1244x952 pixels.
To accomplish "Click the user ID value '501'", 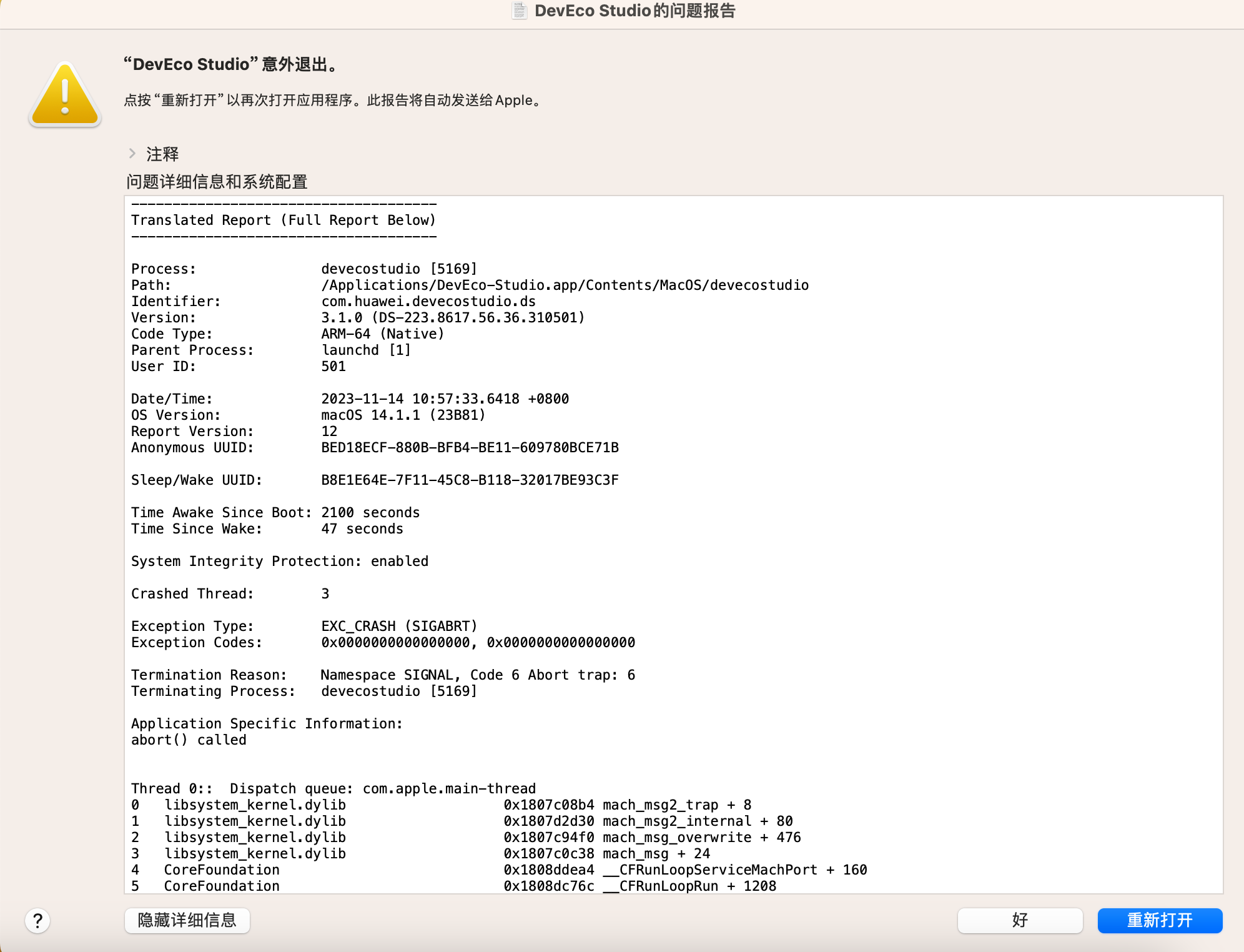I will point(333,366).
